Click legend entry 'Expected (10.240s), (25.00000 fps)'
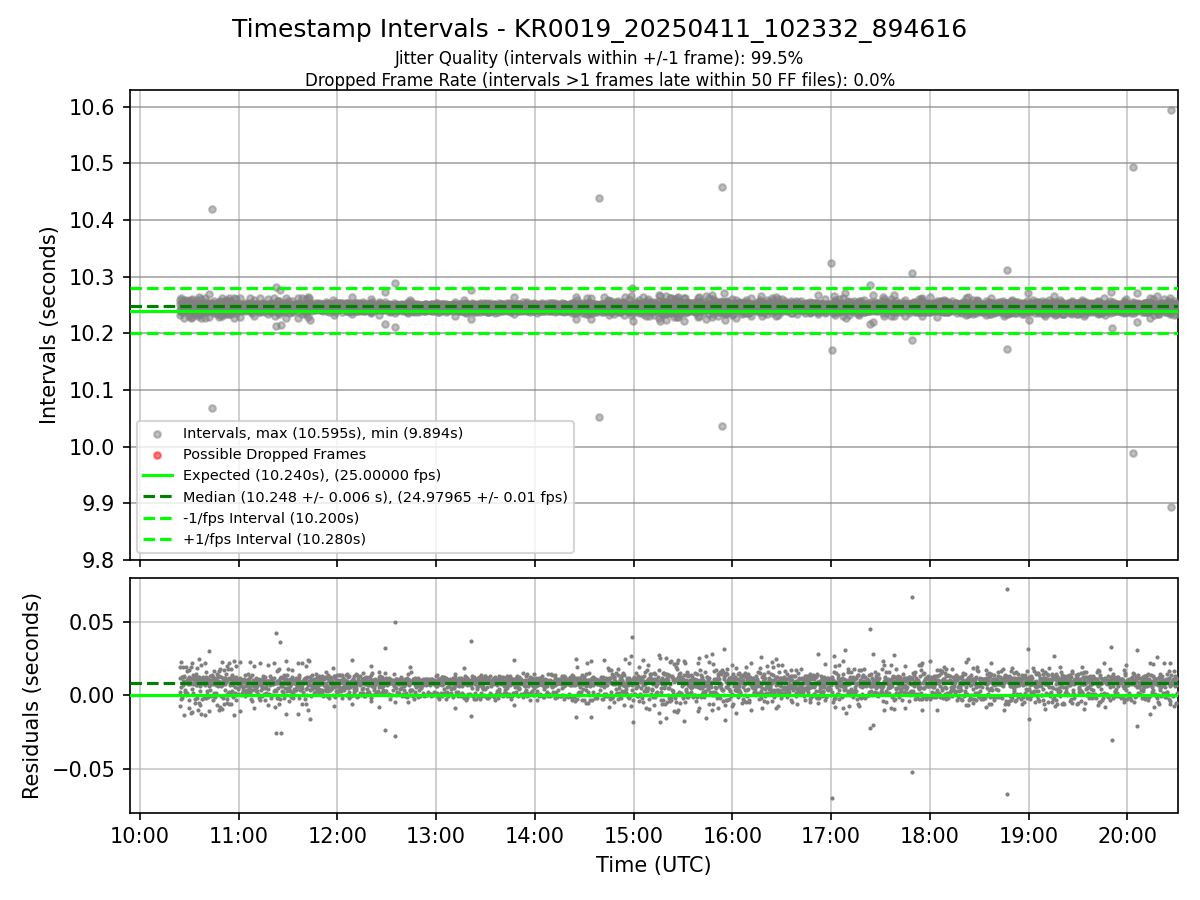The image size is (1200, 900). tap(311, 475)
